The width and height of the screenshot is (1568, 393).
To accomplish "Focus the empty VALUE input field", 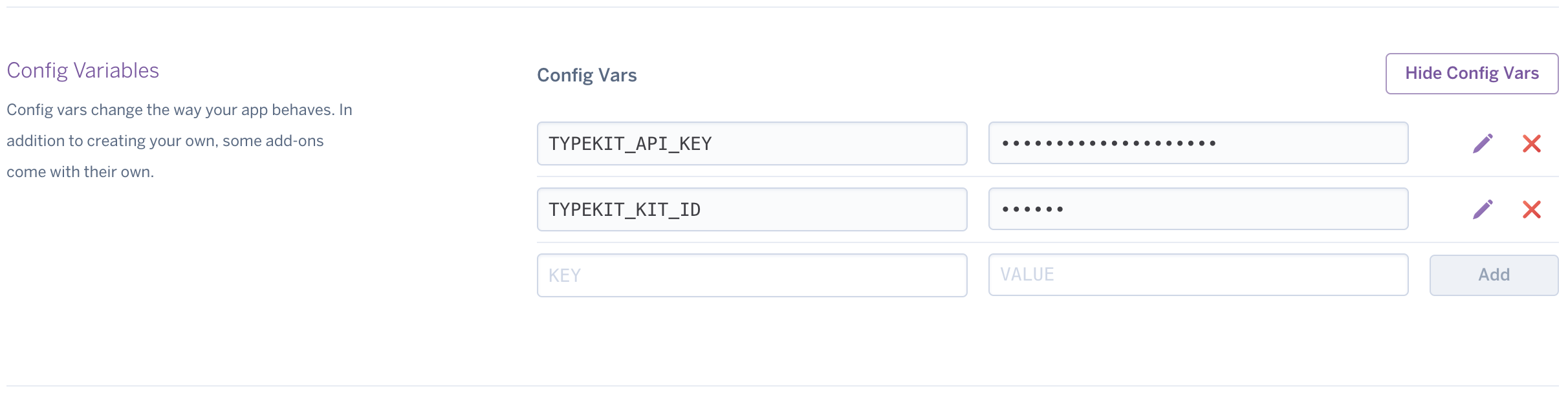I will [1198, 275].
